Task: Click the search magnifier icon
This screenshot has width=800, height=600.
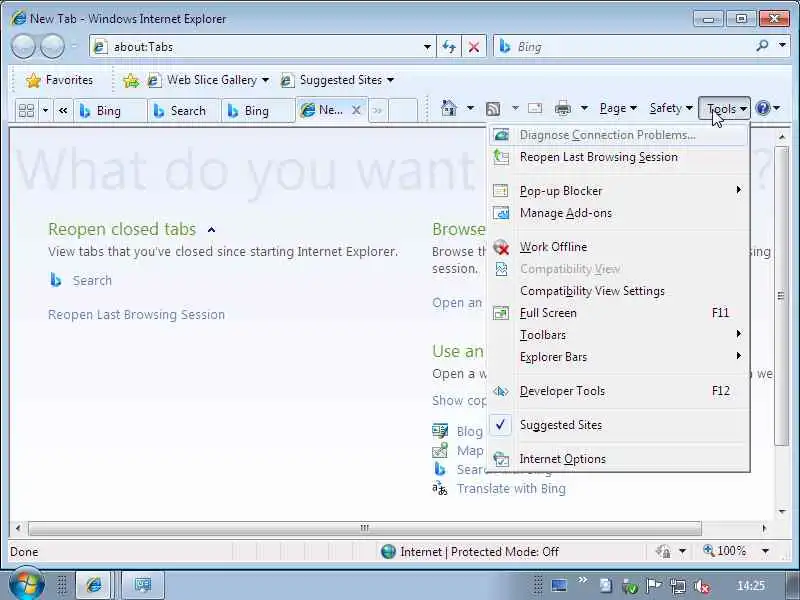Action: [x=762, y=46]
